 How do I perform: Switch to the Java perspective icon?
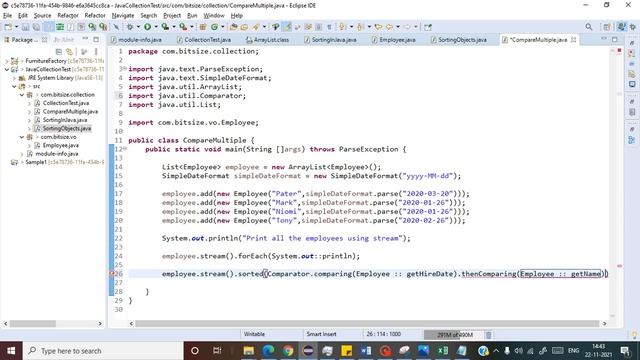point(621,27)
